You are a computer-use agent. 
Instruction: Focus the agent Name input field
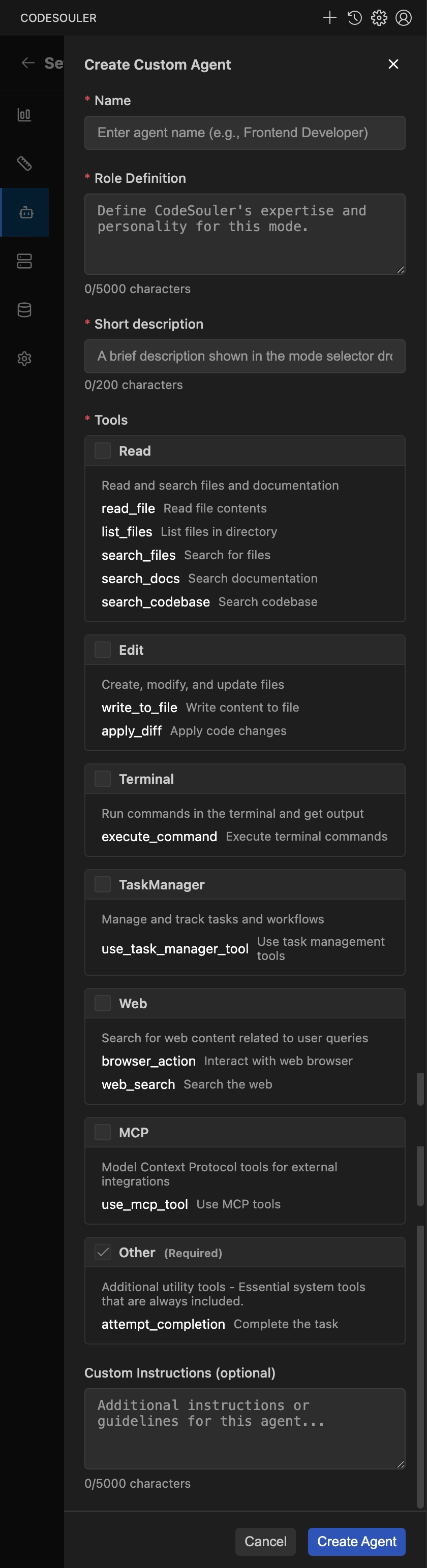point(245,133)
